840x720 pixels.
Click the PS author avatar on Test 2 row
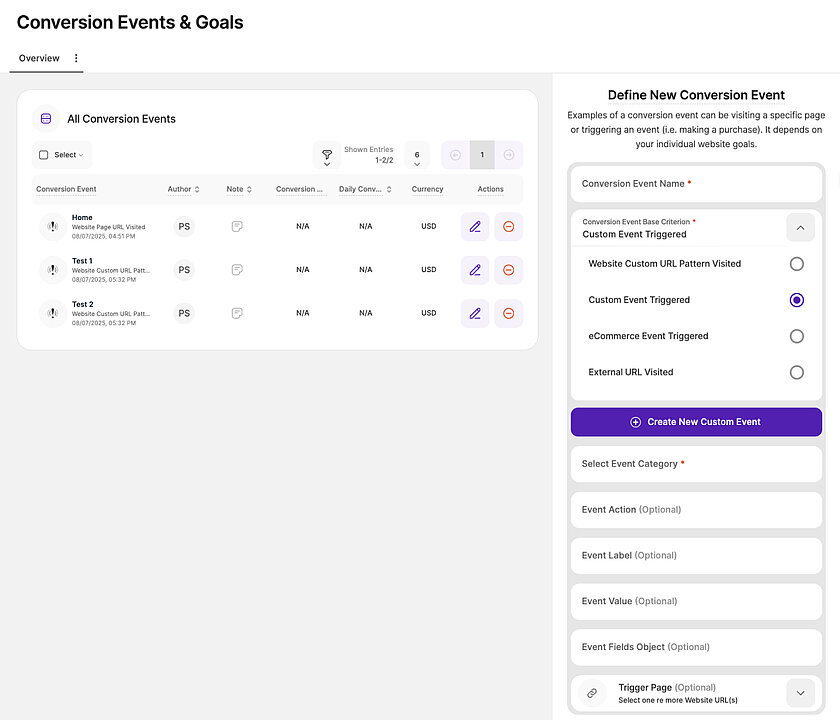click(182, 313)
